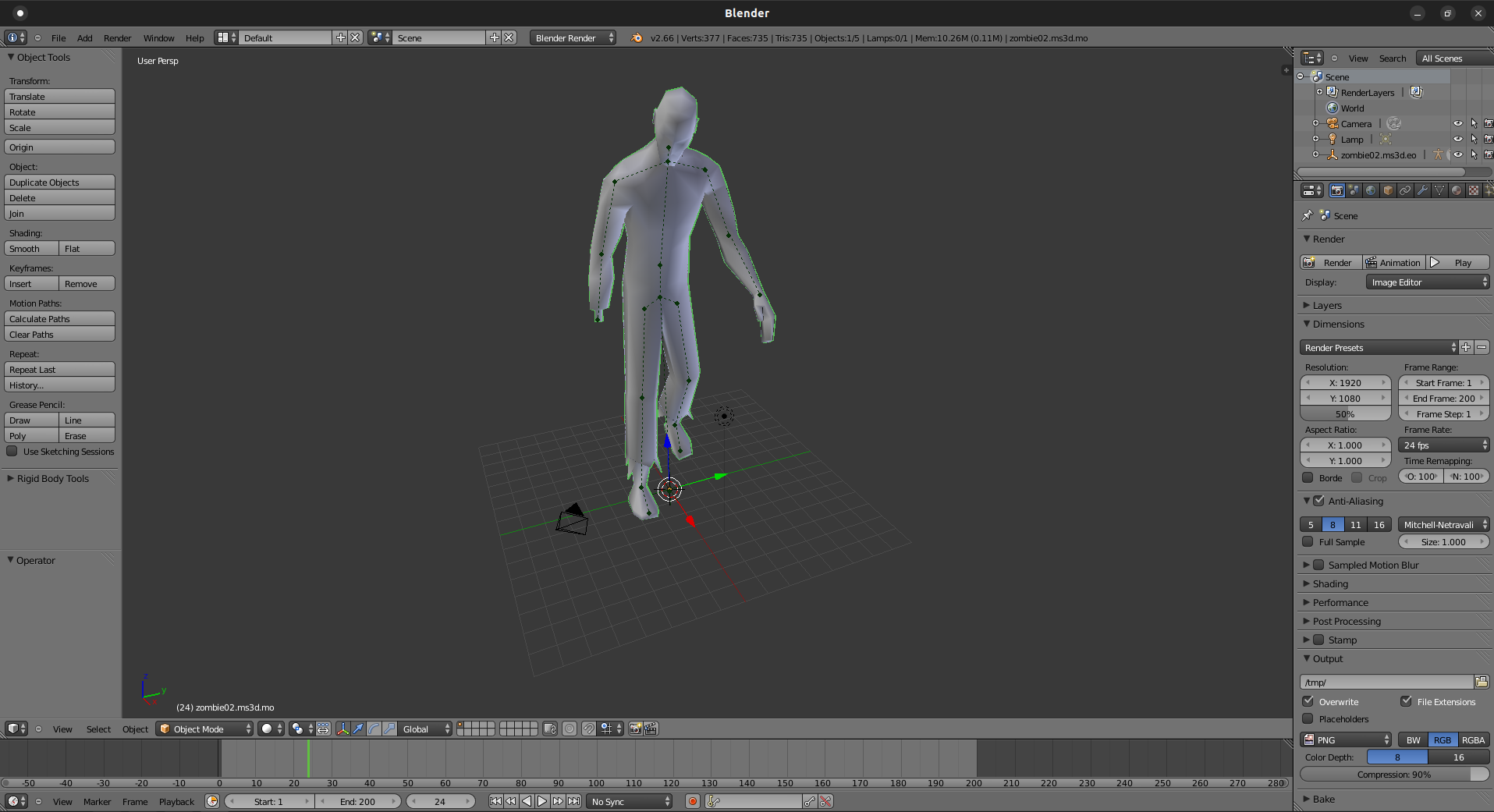Click the Duplicate Objects button
Viewport: 1494px width, 812px height.
[59, 182]
